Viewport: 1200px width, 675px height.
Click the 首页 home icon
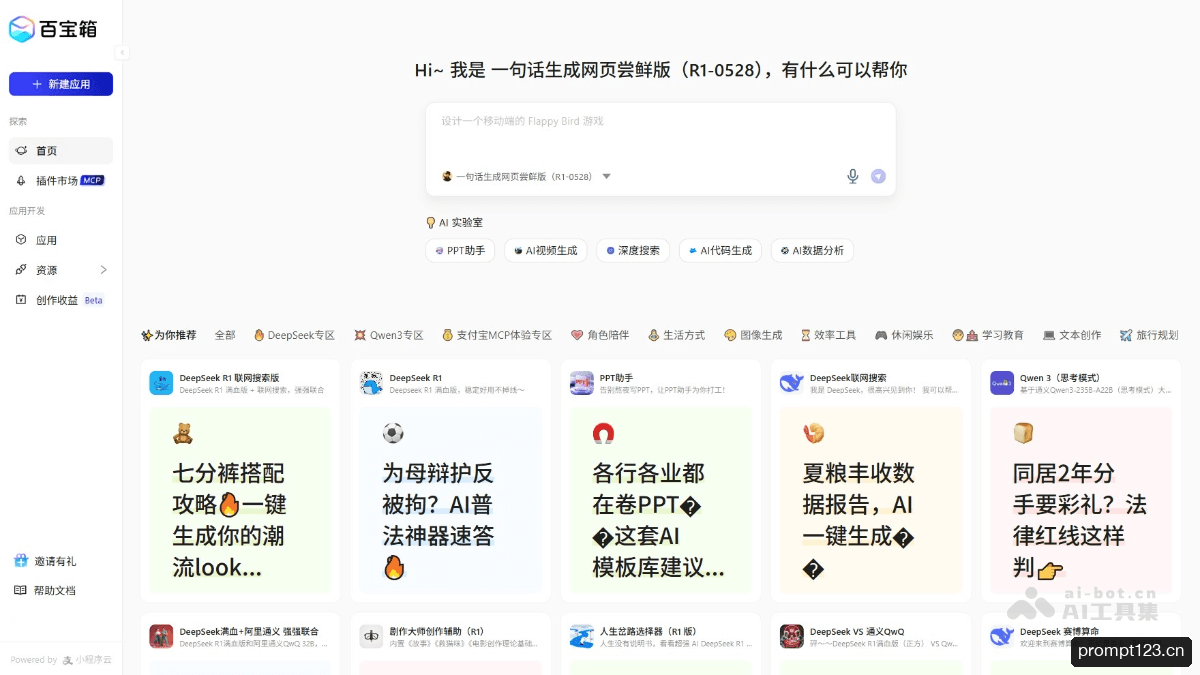tap(21, 150)
